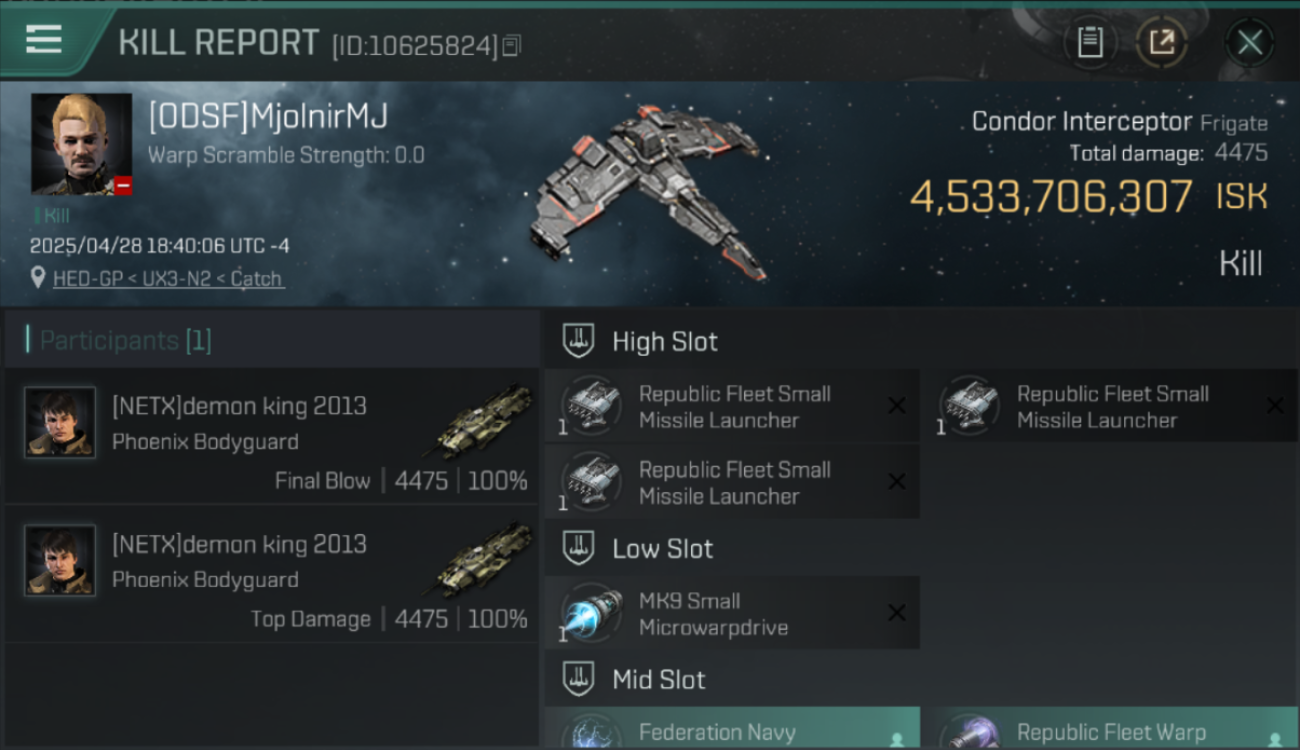Select the Federation Navy mid slot item
Screen dimensions: 1300x750
pyautogui.click(x=731, y=728)
